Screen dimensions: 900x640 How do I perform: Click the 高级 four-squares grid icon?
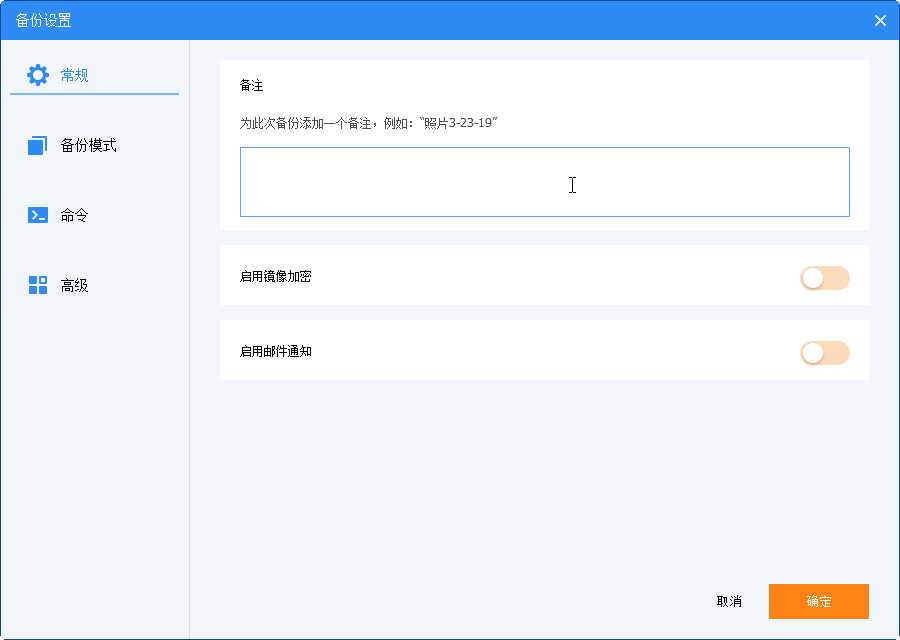38,285
